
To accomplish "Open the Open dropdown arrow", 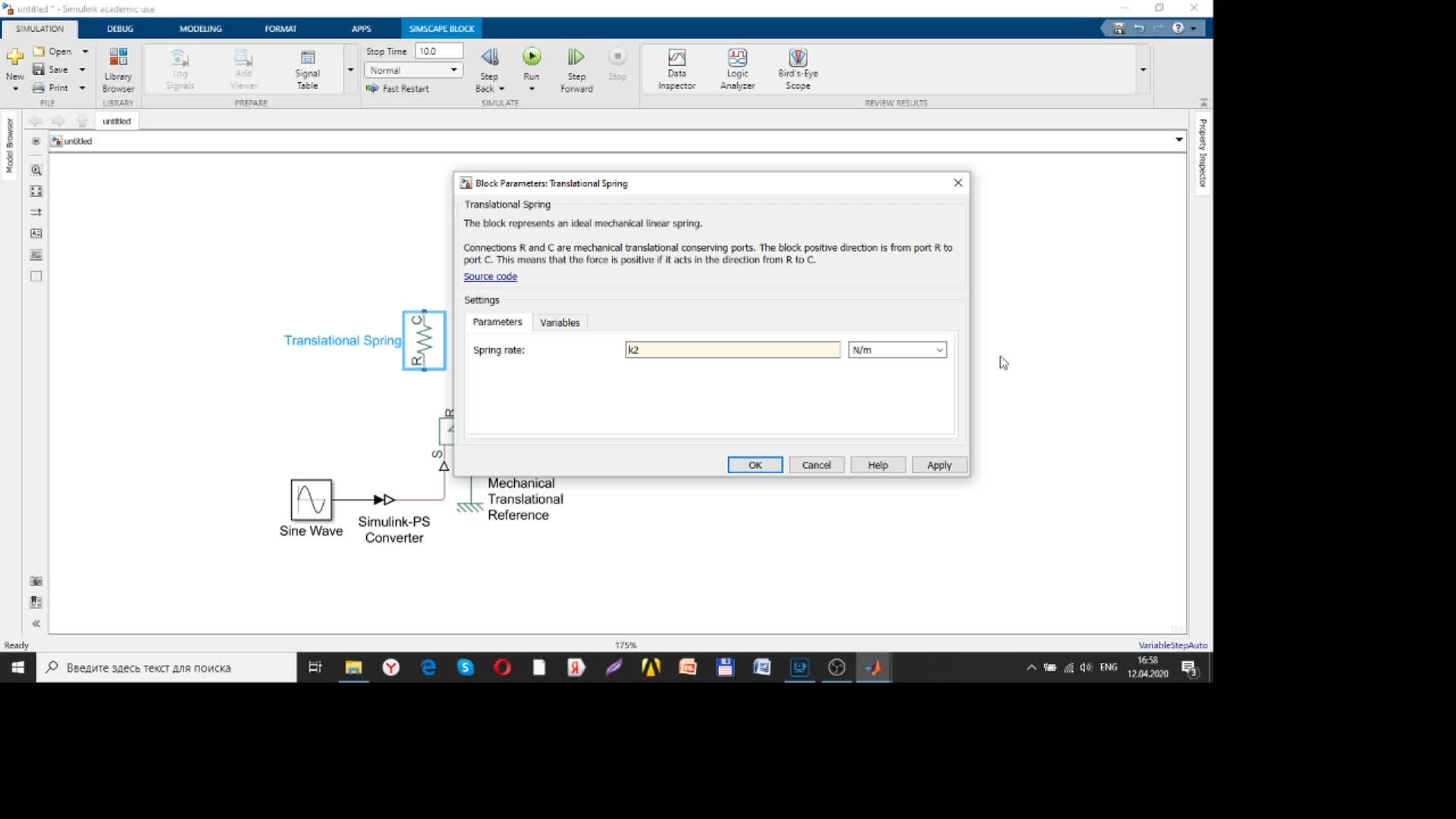I will click(85, 52).
